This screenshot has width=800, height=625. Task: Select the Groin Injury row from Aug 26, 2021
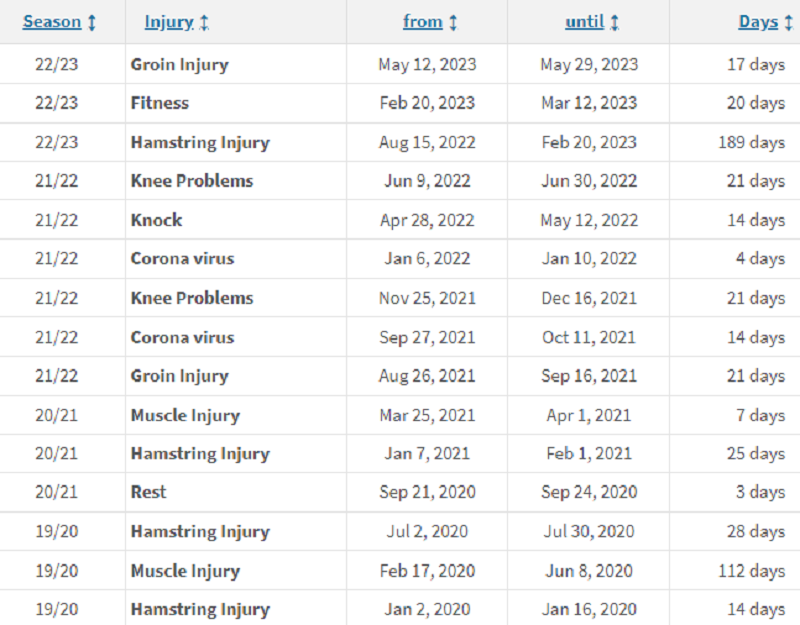click(x=400, y=376)
